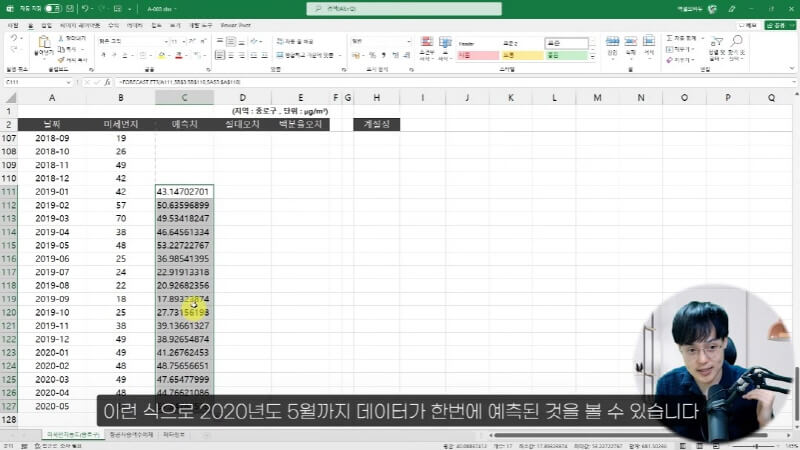Screen dimensions: 800x450
Task: Click the percent style icon
Action: [372, 55]
